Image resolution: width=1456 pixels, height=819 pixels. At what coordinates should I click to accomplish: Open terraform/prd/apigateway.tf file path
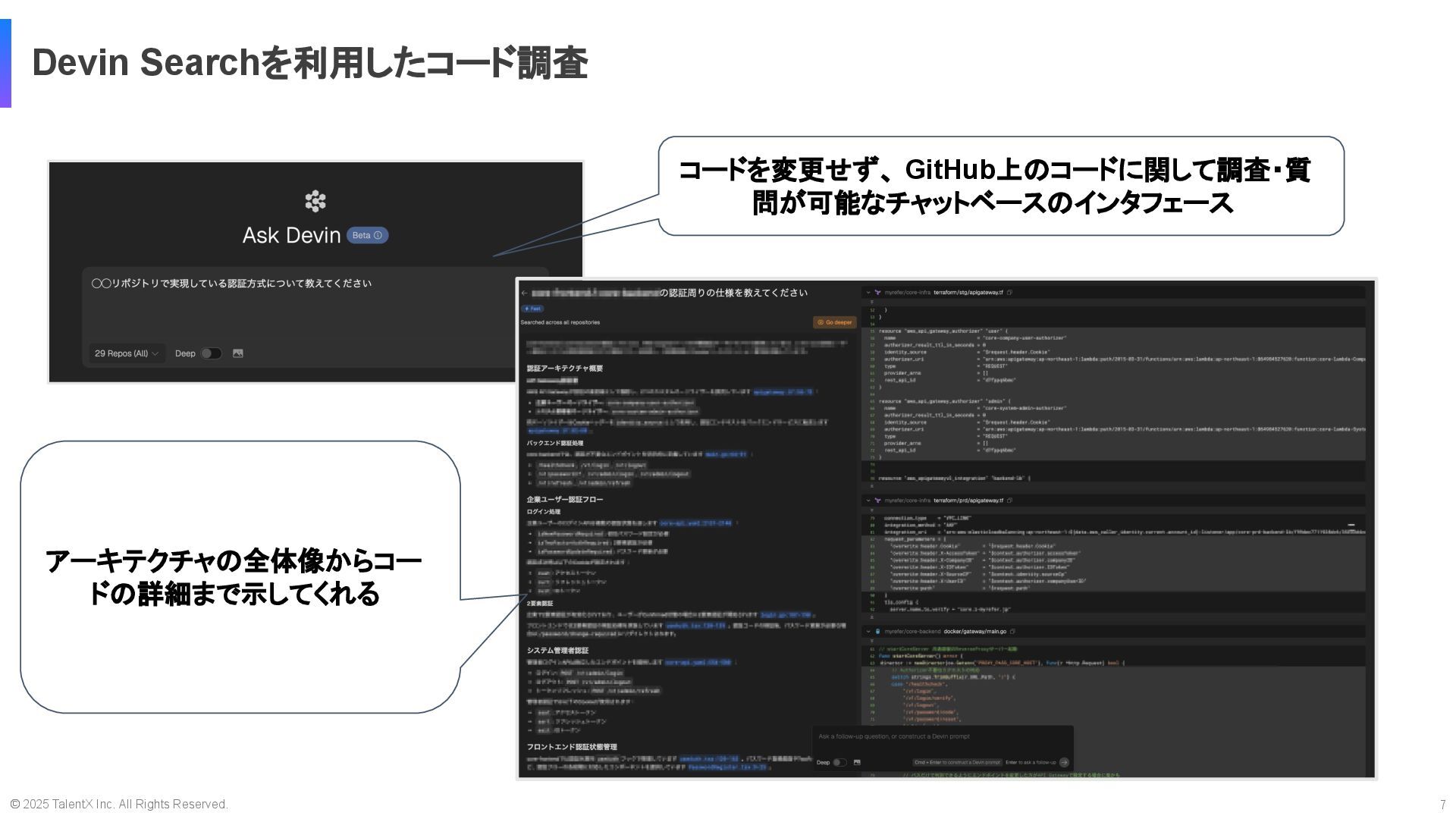968,500
